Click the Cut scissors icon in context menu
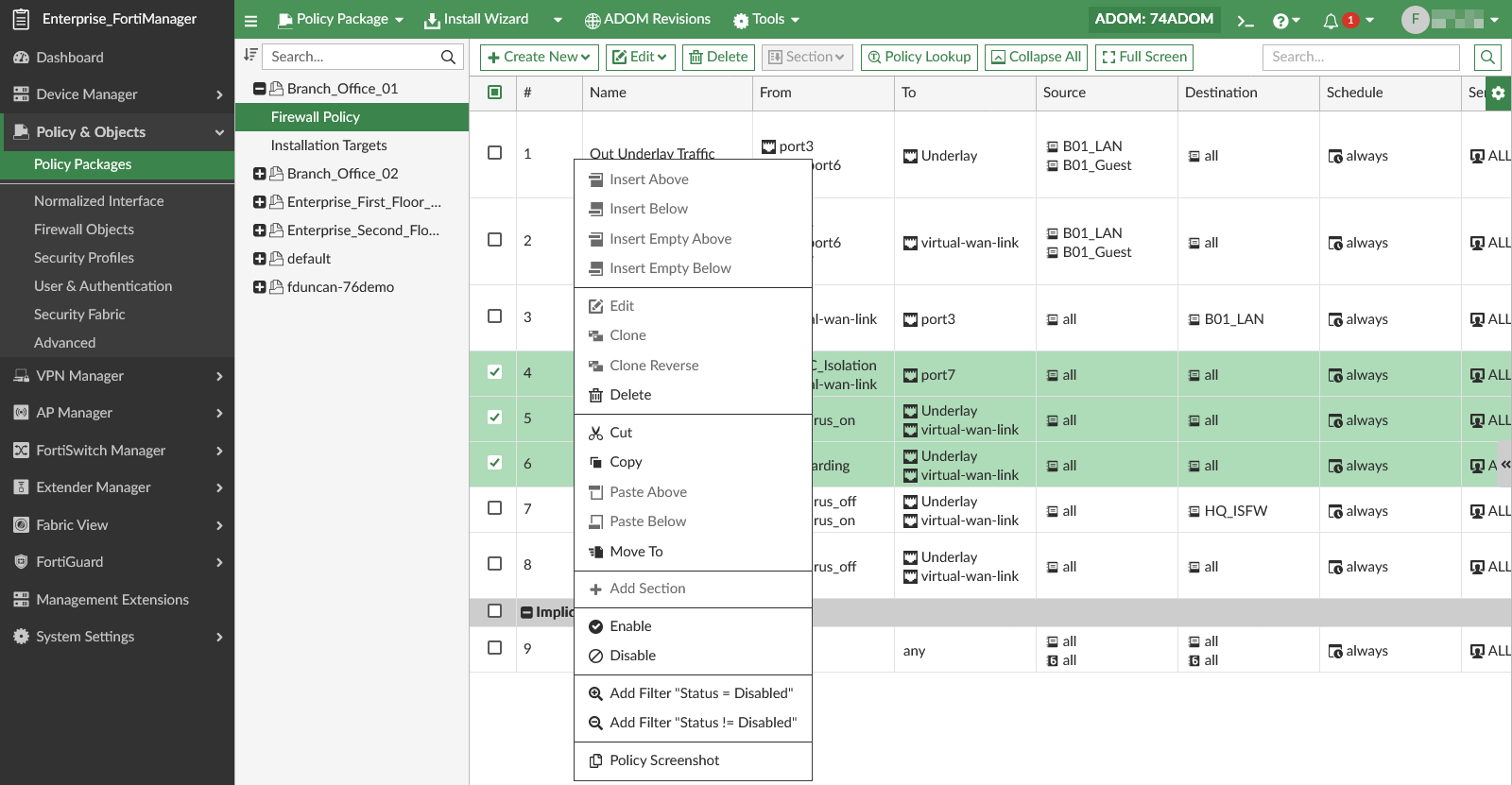 (595, 433)
